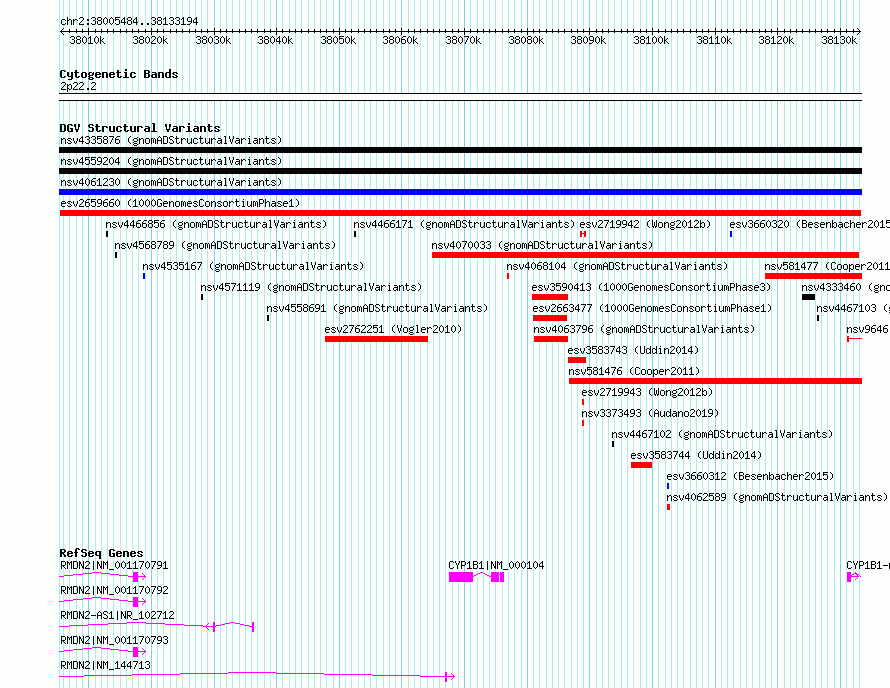Viewport: 890px width, 688px height.
Task: Open nsv581476 (Cooper2011) label
Action: pos(635,371)
